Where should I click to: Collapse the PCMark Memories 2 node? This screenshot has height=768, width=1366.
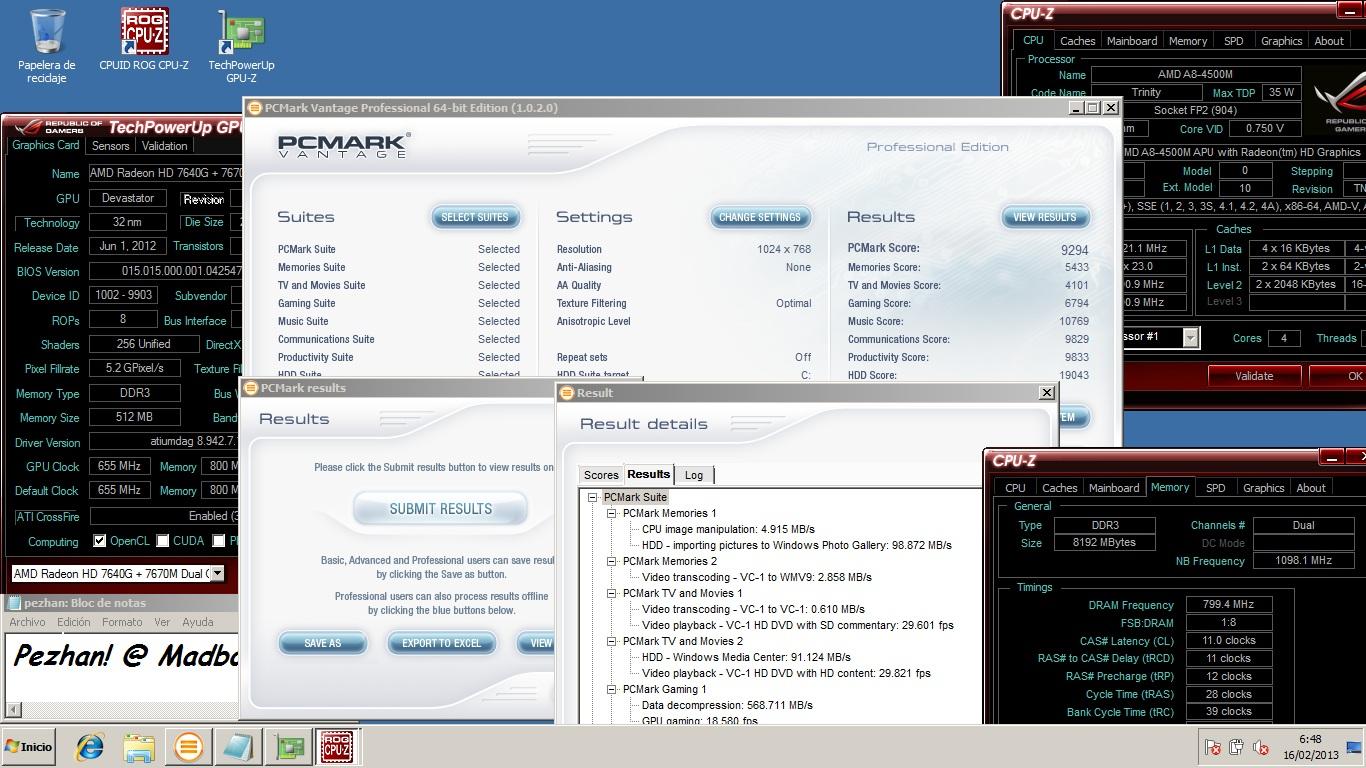612,561
